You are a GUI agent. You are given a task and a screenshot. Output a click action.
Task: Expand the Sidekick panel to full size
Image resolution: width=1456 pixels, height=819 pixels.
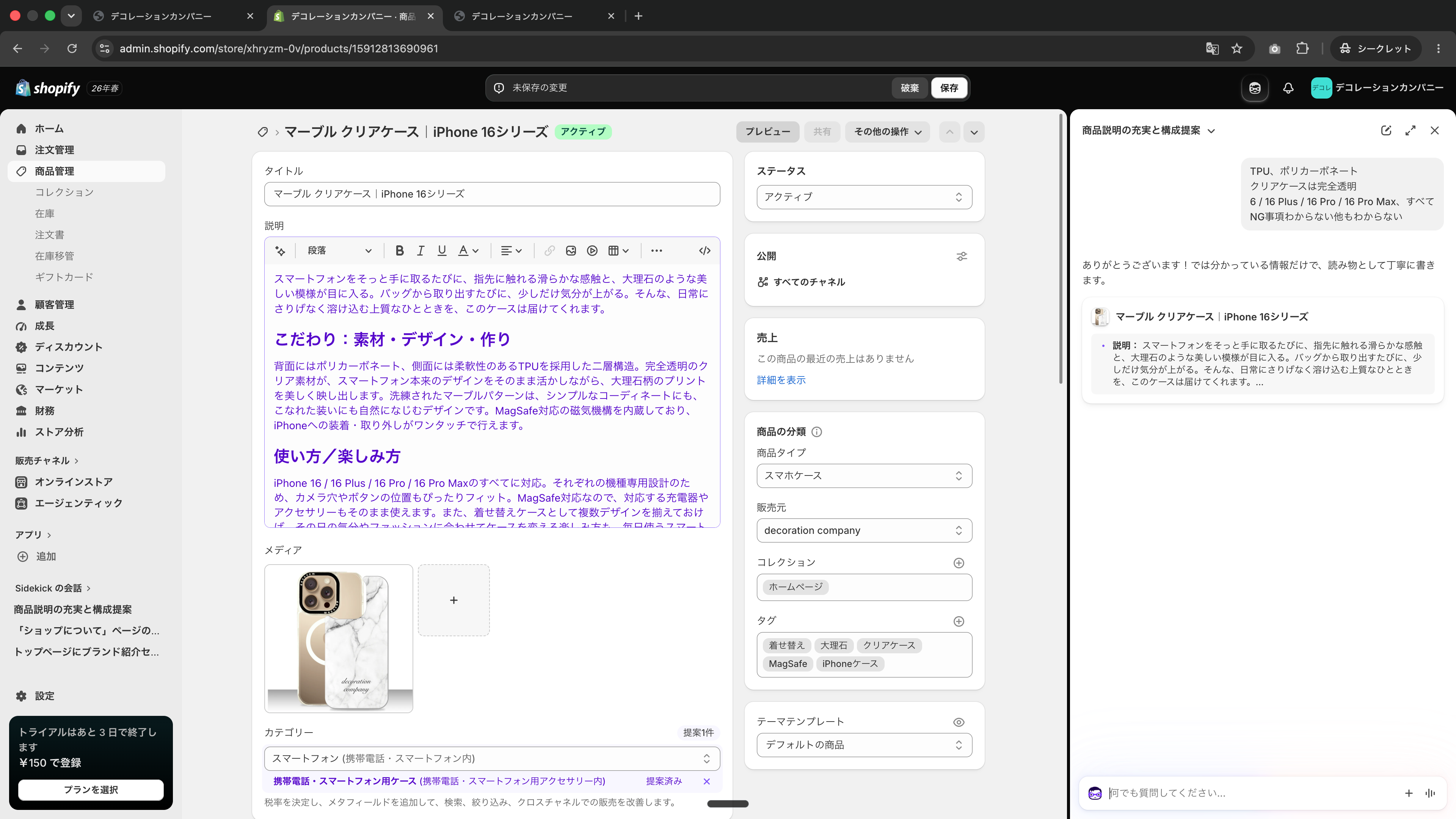[1410, 130]
